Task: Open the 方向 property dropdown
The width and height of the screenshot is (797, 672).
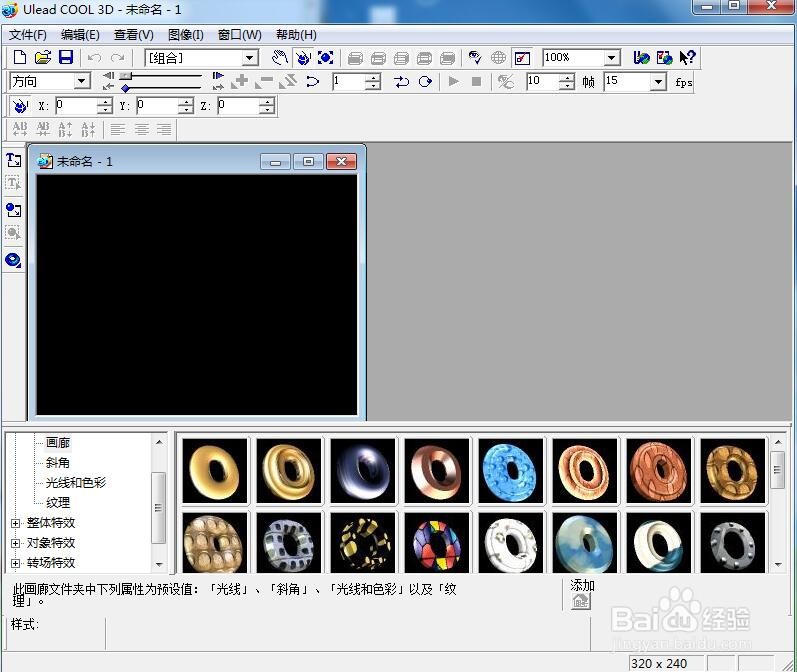Action: tap(81, 81)
